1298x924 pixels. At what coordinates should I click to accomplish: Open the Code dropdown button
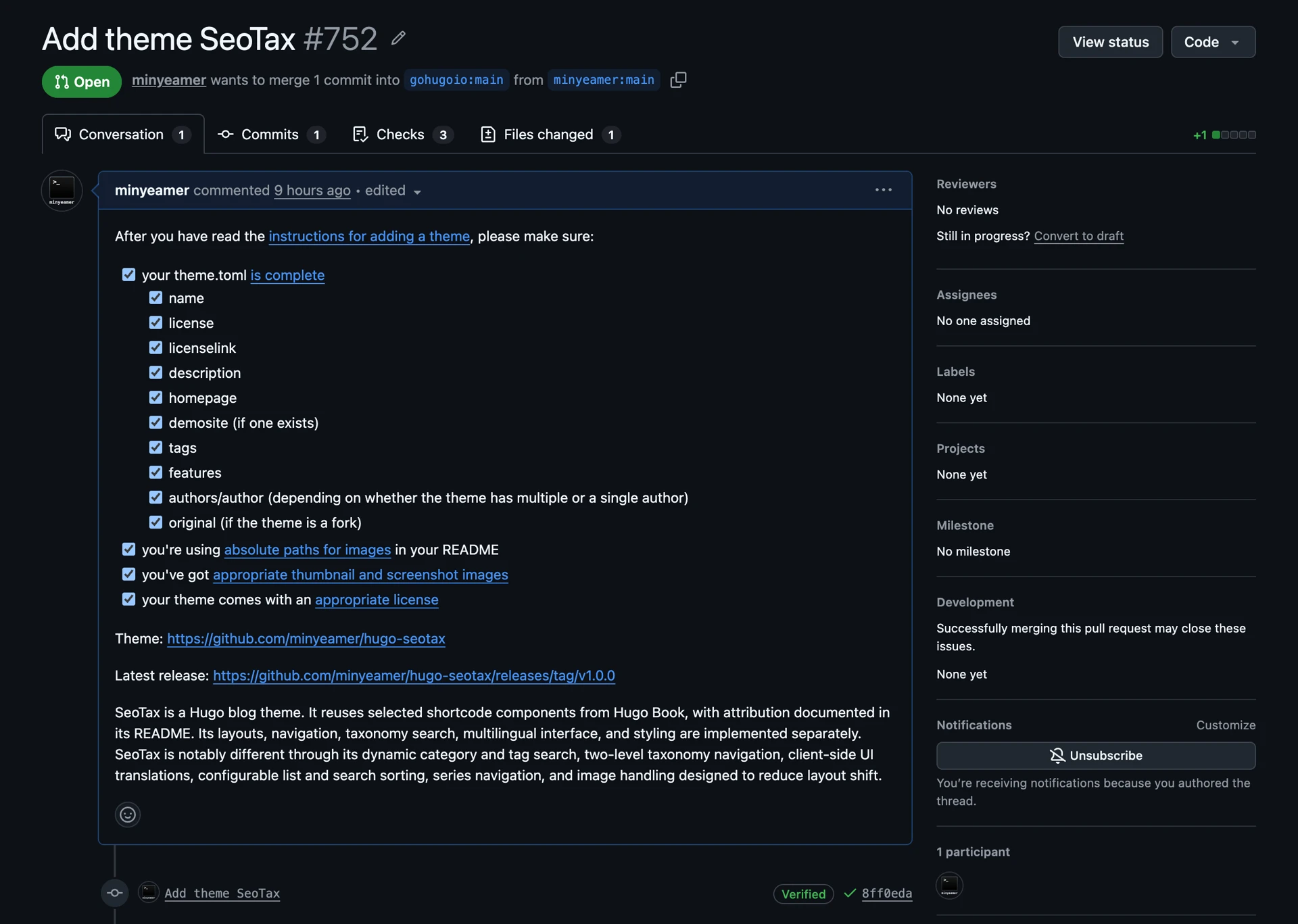(1213, 42)
